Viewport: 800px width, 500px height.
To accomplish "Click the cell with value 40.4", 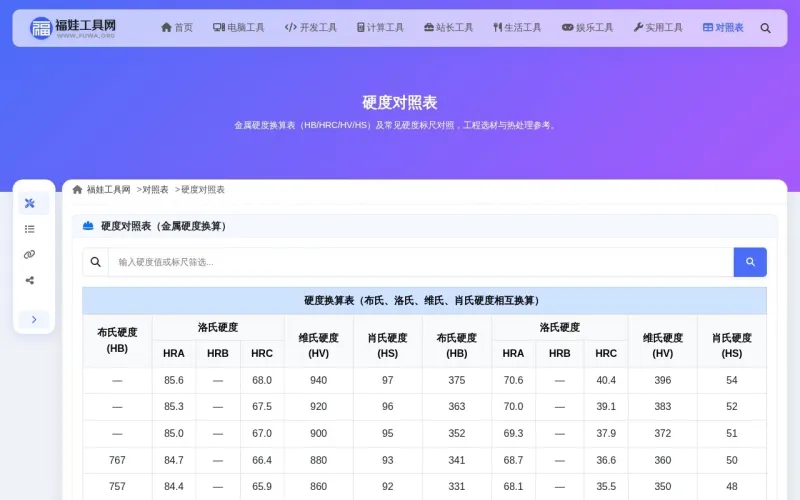I will pyautogui.click(x=606, y=380).
